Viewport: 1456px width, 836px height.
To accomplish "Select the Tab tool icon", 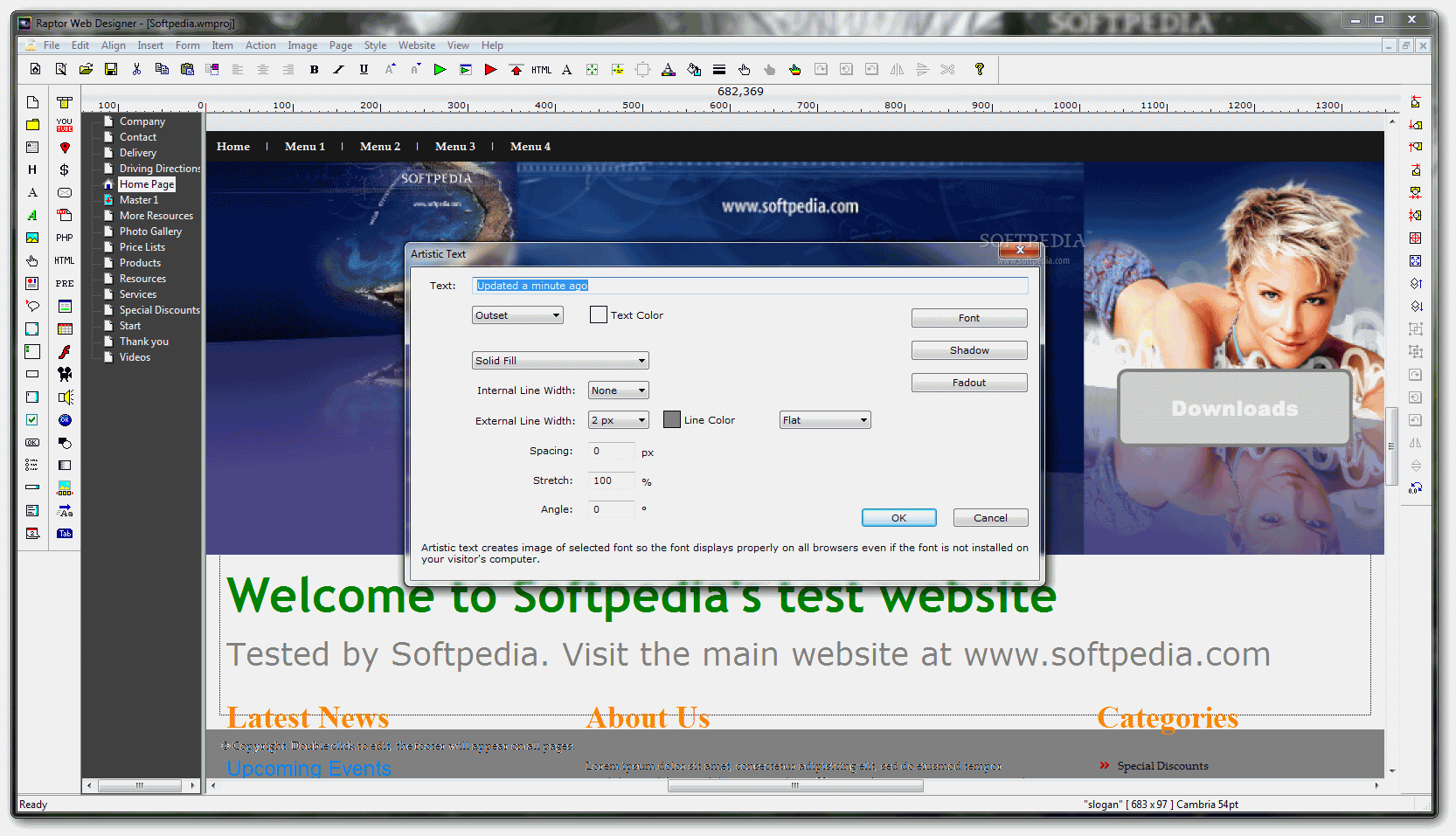I will pyautogui.click(x=65, y=534).
